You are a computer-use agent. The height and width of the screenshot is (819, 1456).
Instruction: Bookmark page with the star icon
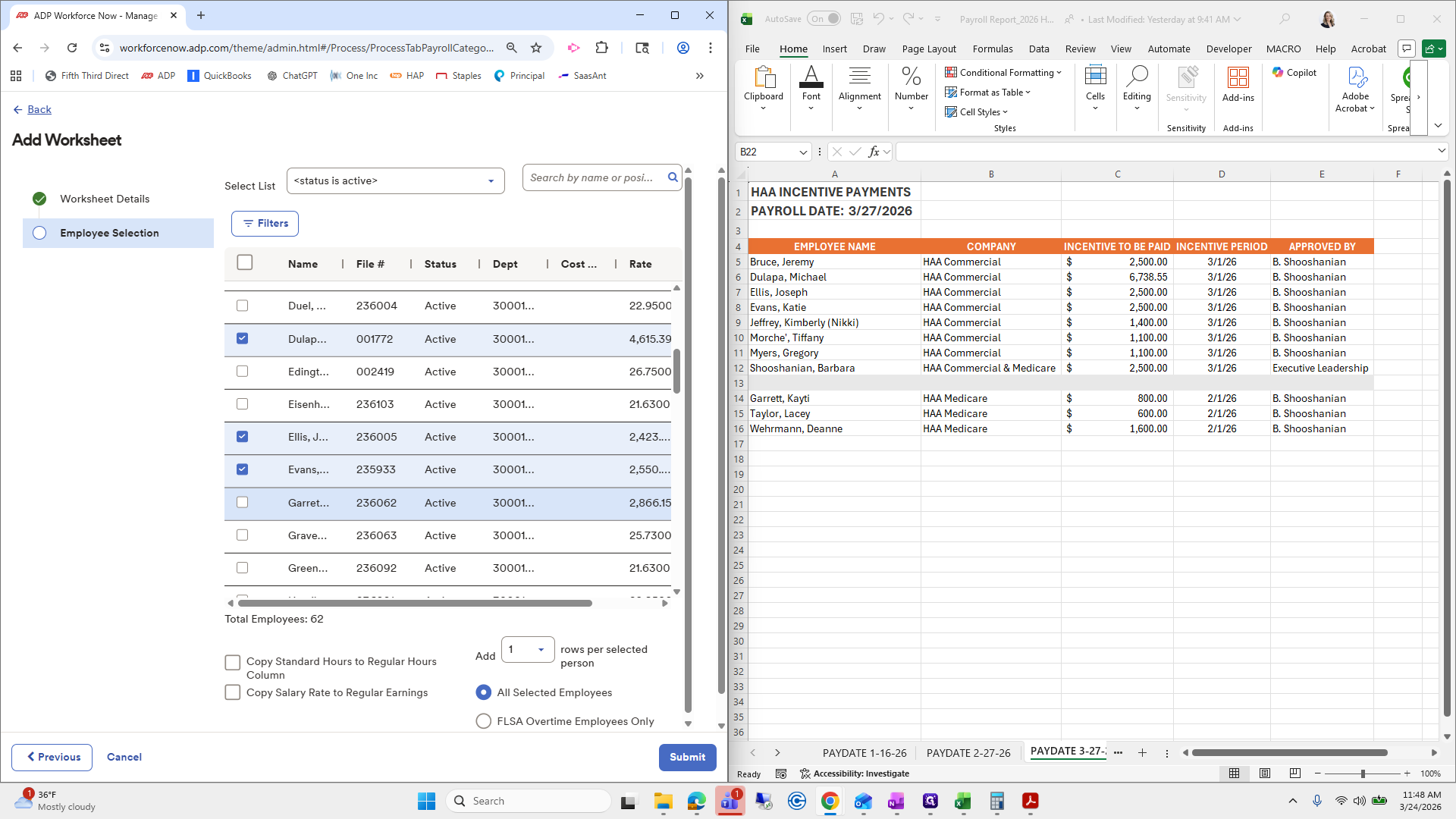pyautogui.click(x=536, y=48)
